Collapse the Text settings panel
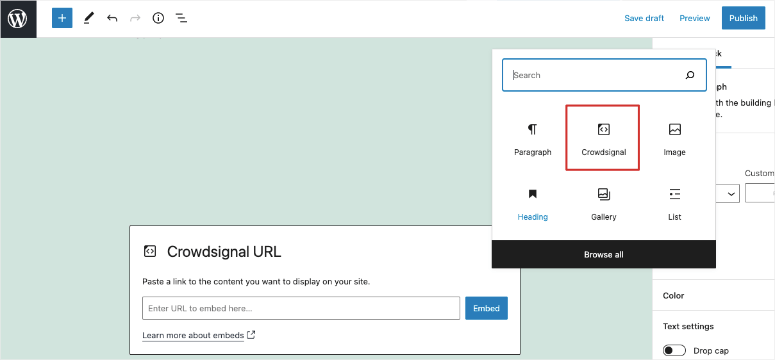This screenshot has width=775, height=360. click(714, 326)
